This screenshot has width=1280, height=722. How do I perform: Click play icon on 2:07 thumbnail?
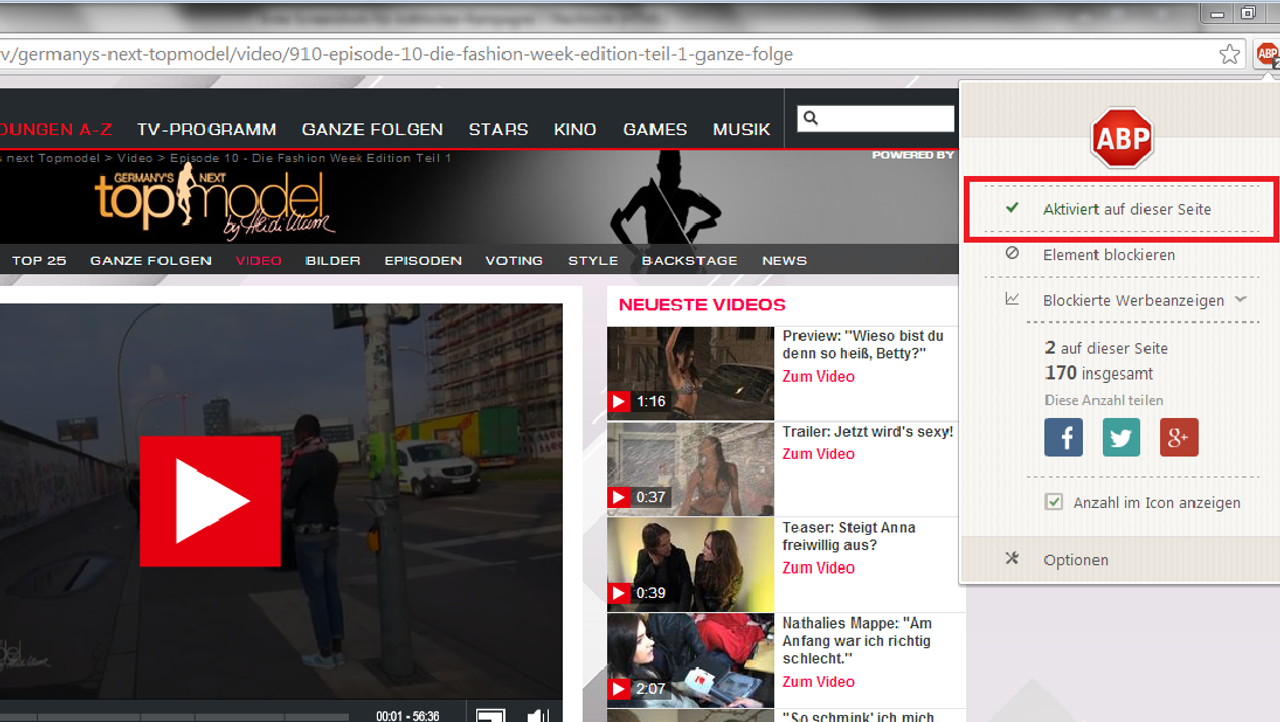619,689
